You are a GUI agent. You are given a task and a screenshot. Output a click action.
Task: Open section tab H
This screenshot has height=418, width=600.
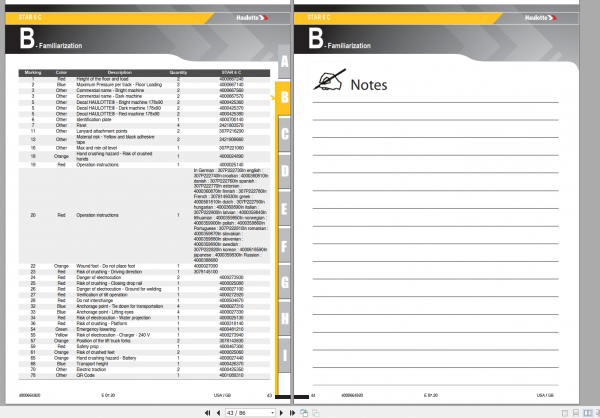click(x=284, y=318)
